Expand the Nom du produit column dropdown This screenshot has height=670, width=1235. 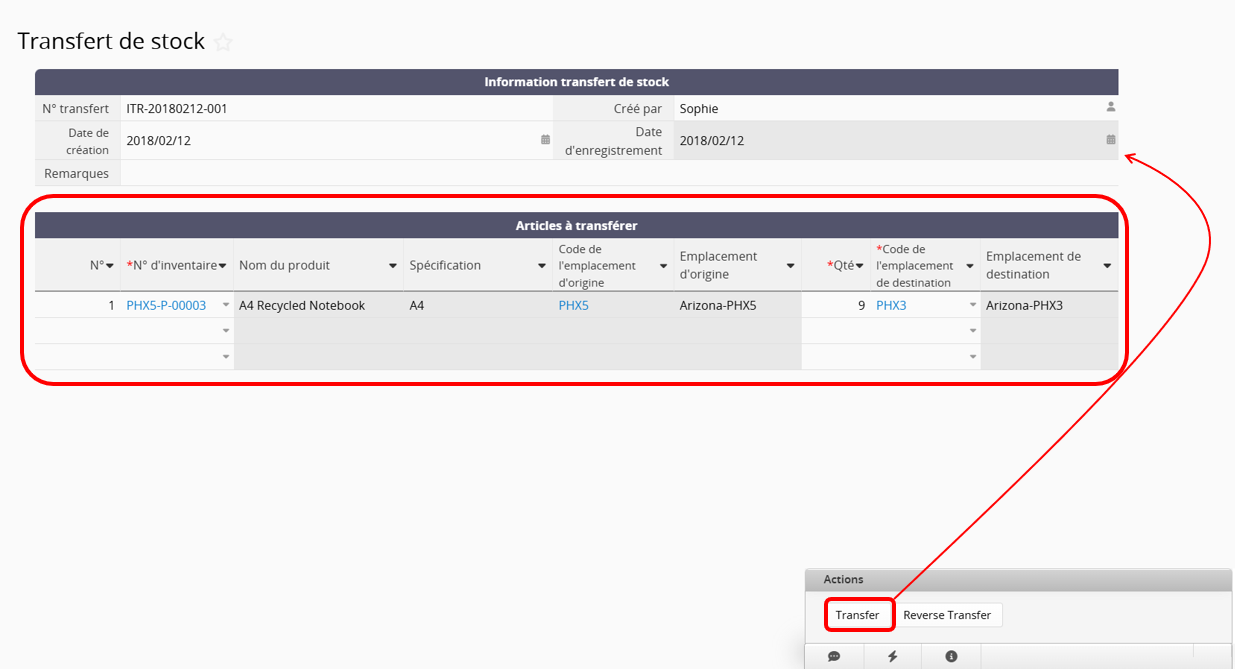coord(392,266)
